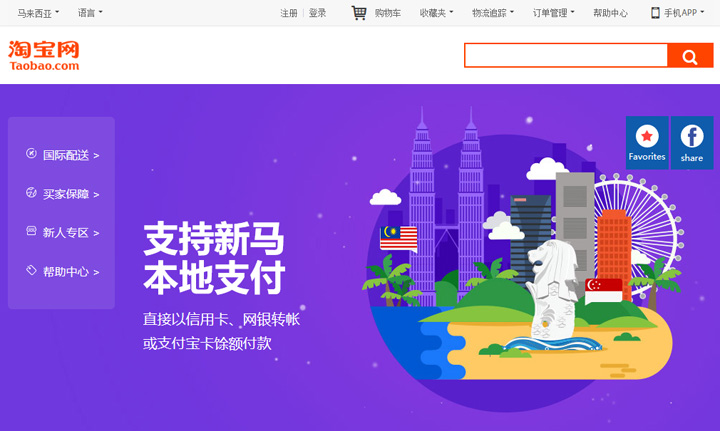Click the 支持新马本地支付 banner headline
This screenshot has height=431, width=720.
coord(214,257)
